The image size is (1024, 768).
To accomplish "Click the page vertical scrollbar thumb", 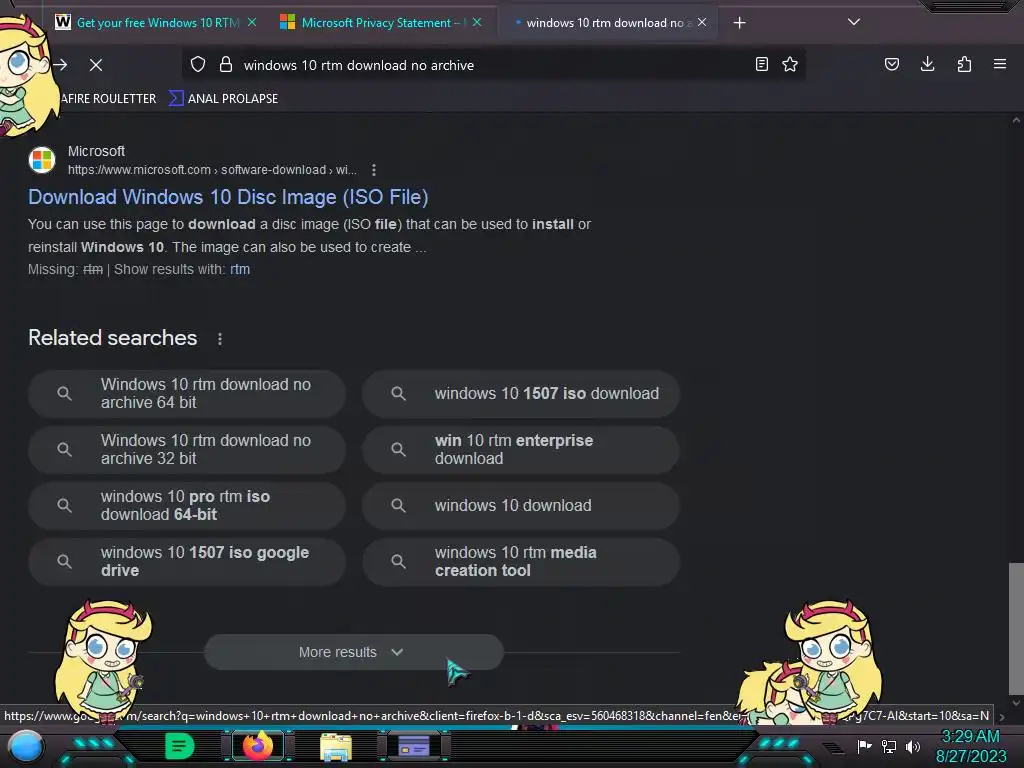I will (x=1016, y=628).
